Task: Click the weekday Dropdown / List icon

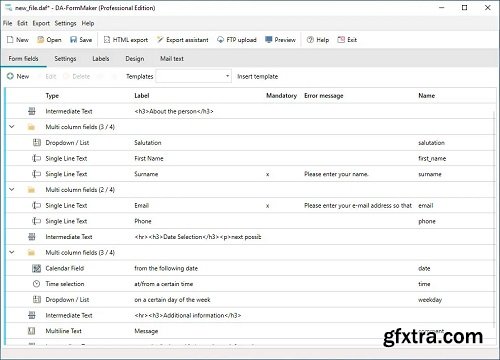Action: 37,300
